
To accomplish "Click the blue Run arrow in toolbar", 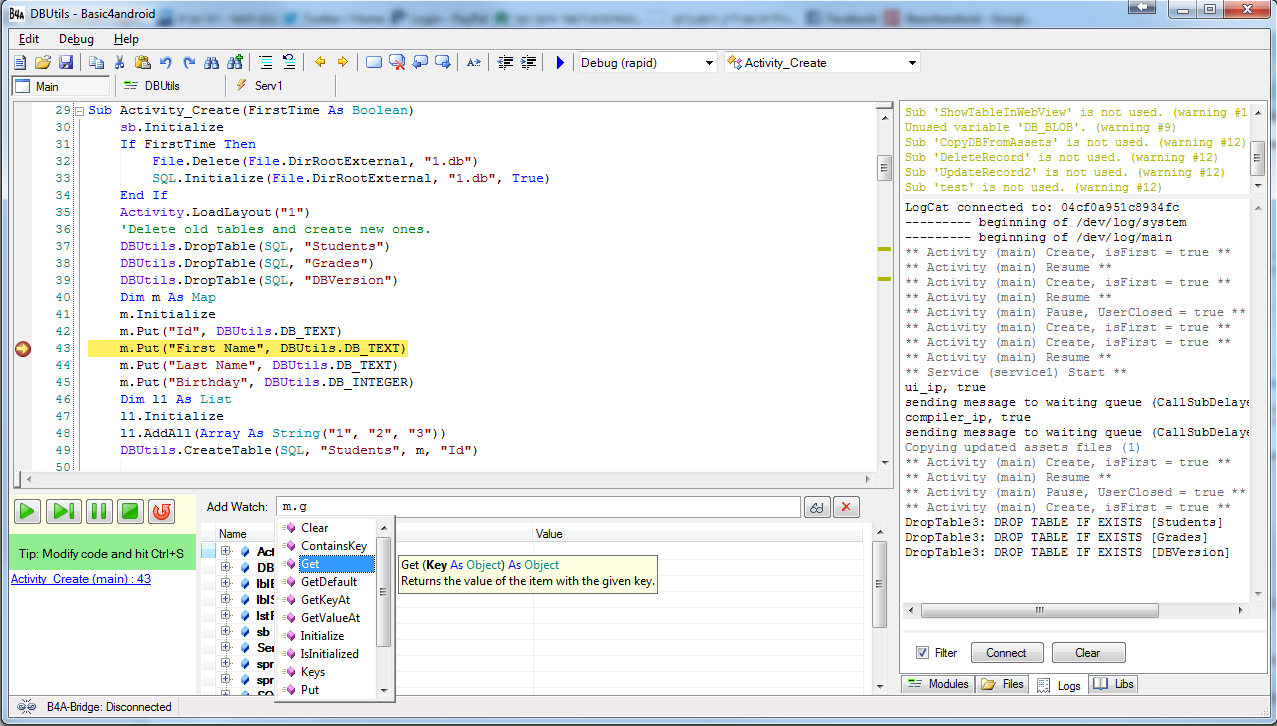I will [x=560, y=62].
